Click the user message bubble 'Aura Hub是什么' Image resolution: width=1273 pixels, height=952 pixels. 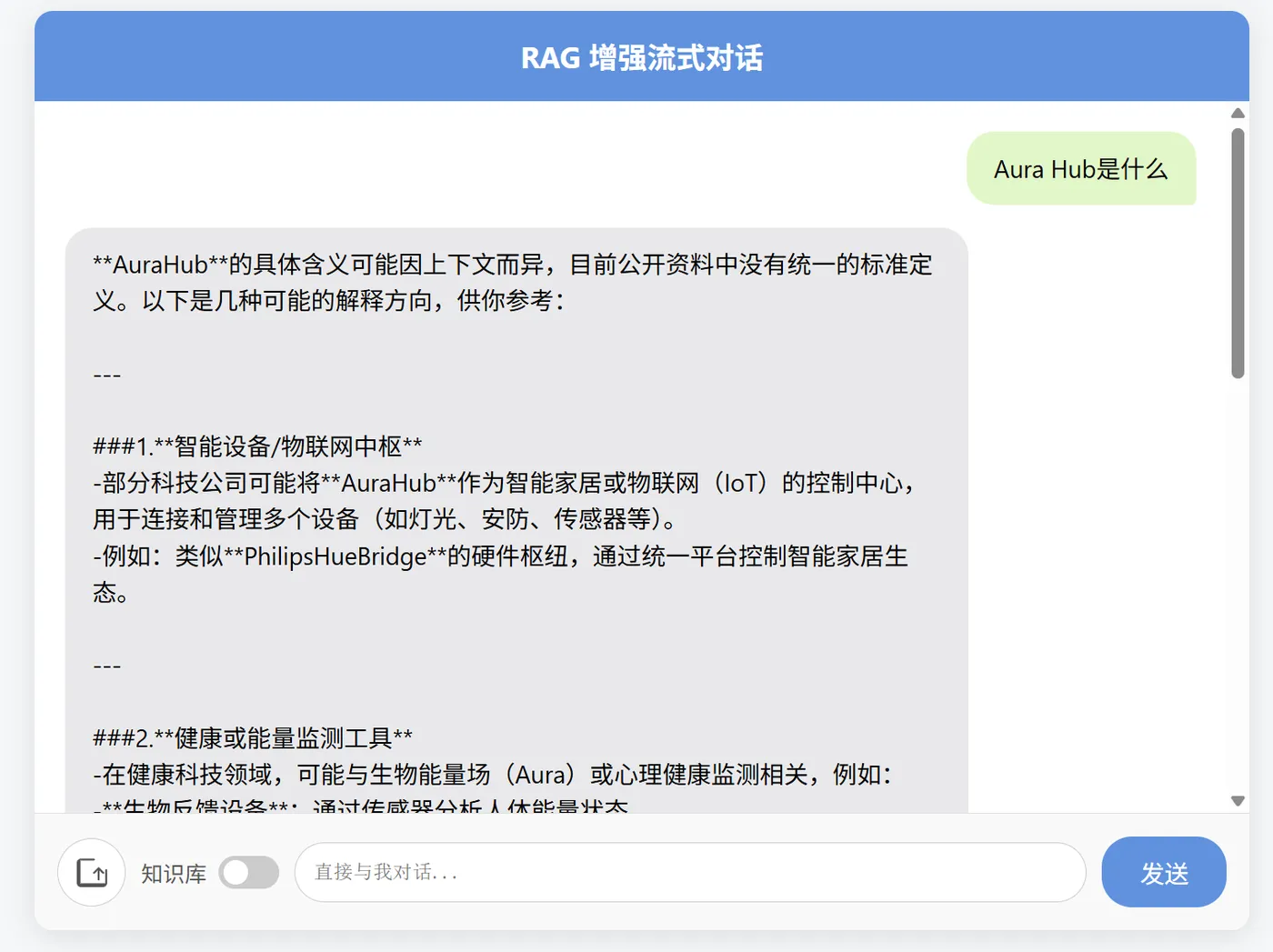tap(1081, 169)
